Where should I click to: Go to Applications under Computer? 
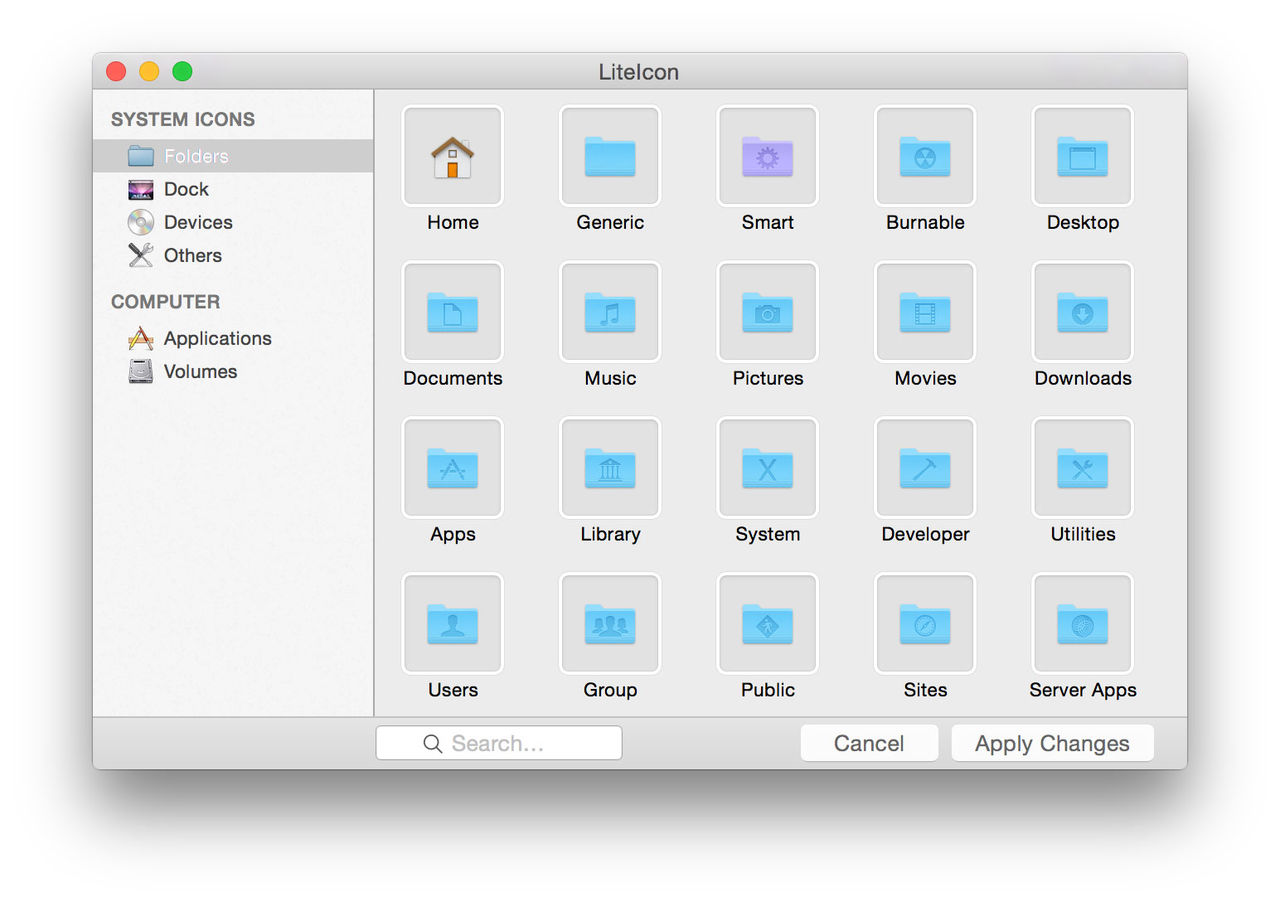[233, 338]
